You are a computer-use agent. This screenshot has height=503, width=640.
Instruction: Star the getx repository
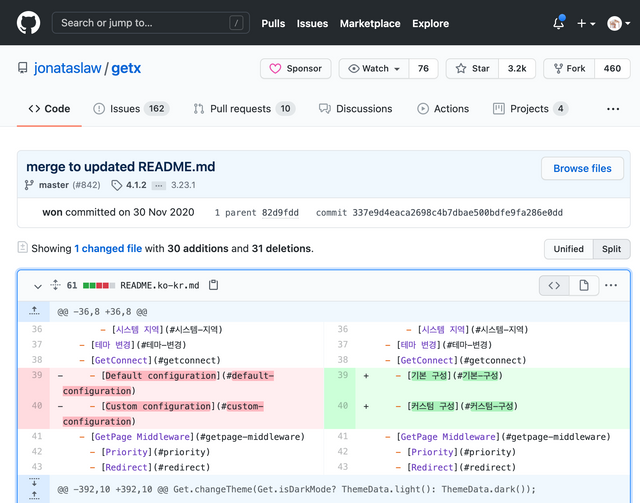(x=473, y=68)
